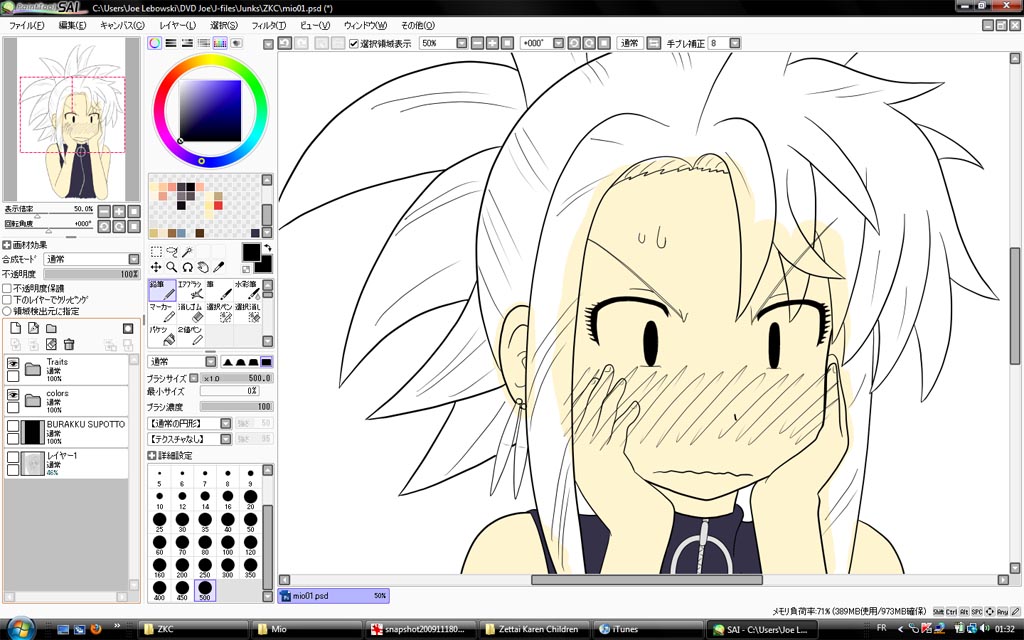Toggle the flattest brush edge shape

pyautogui.click(x=266, y=362)
